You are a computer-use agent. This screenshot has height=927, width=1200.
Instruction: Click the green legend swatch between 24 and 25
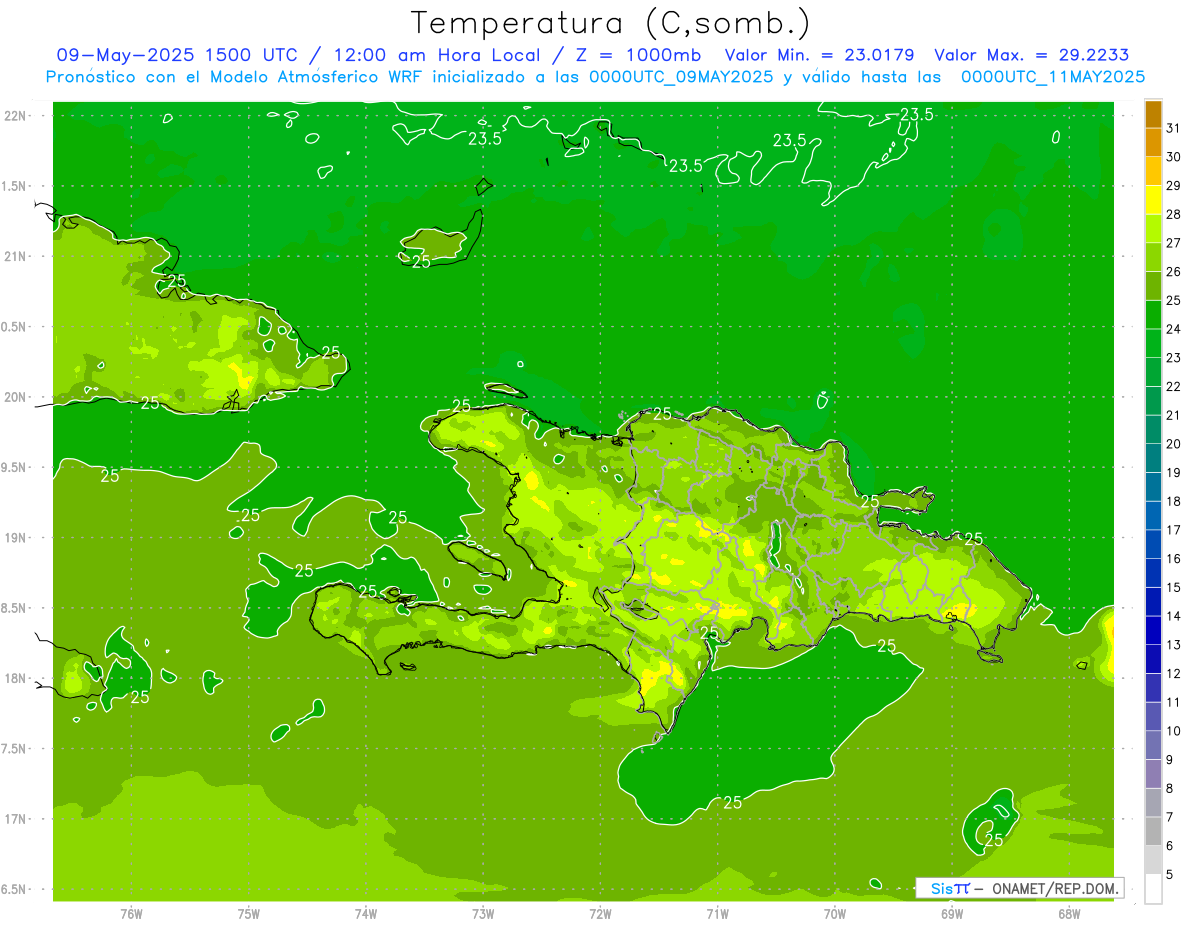(1153, 314)
